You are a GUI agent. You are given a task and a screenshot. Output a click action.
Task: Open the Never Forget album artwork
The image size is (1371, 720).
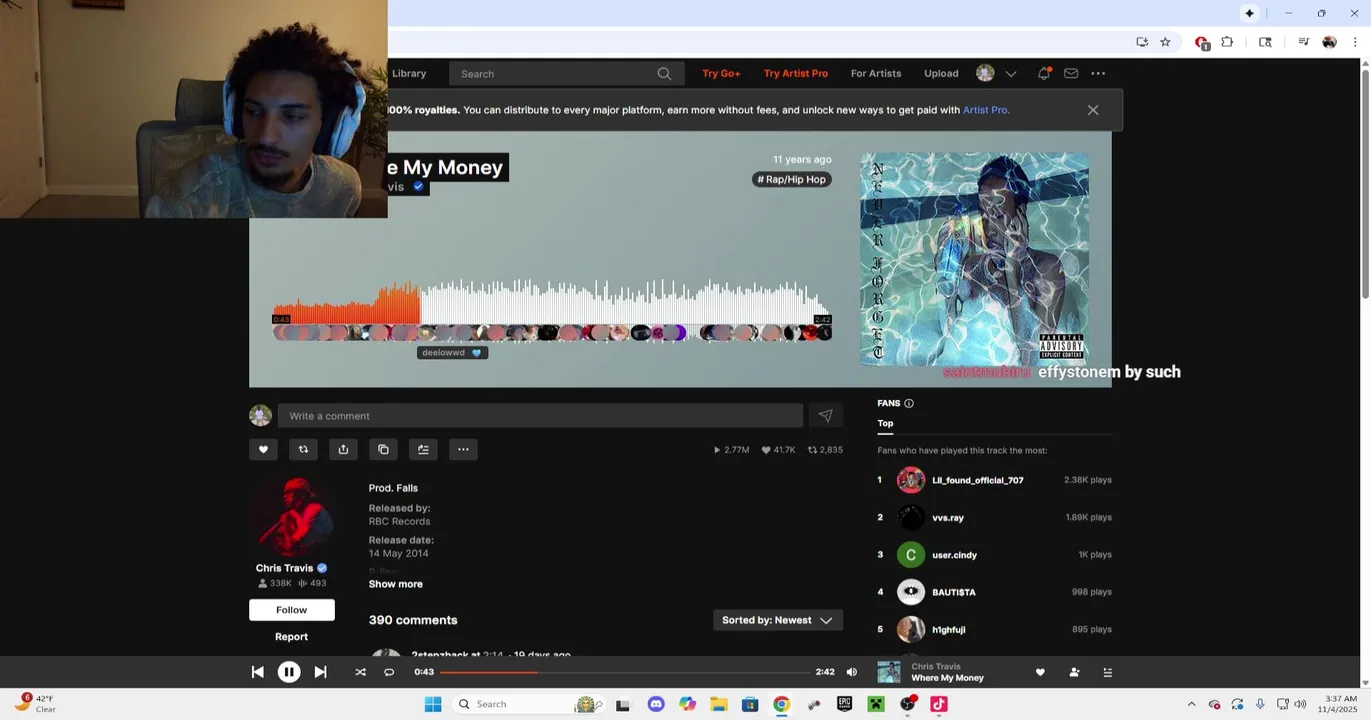(x=975, y=259)
